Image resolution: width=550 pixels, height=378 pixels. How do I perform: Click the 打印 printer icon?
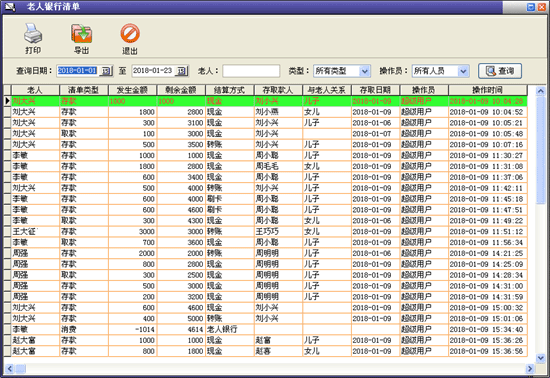[33, 33]
